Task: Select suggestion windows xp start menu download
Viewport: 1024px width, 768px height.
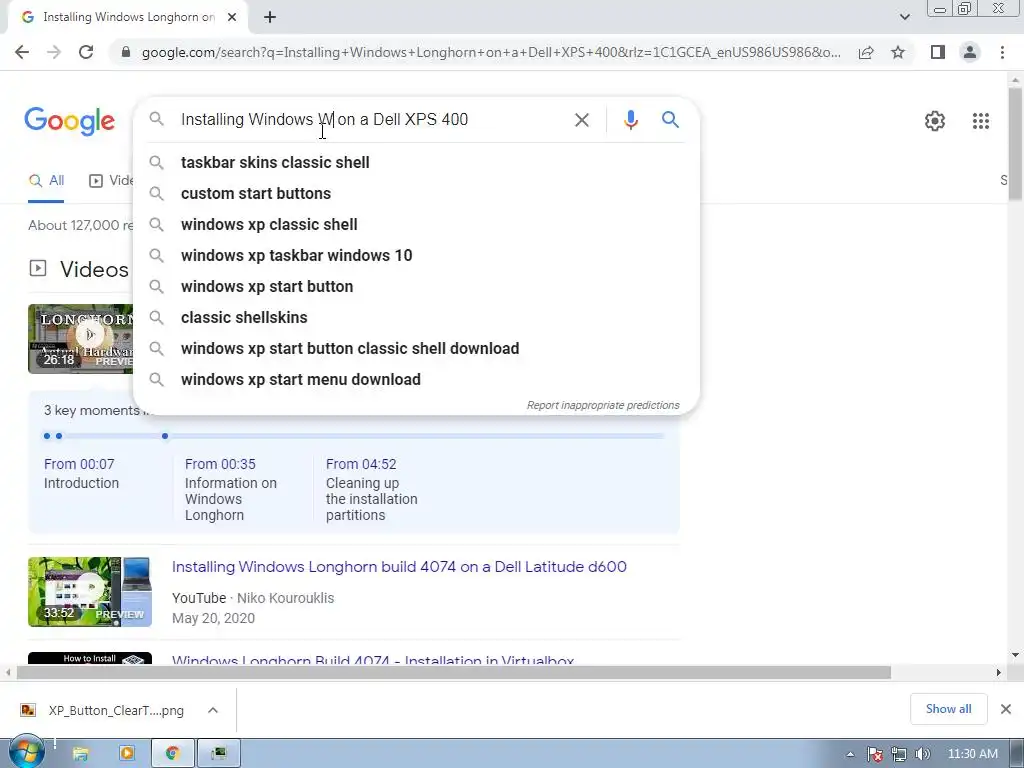Action: click(x=416, y=379)
